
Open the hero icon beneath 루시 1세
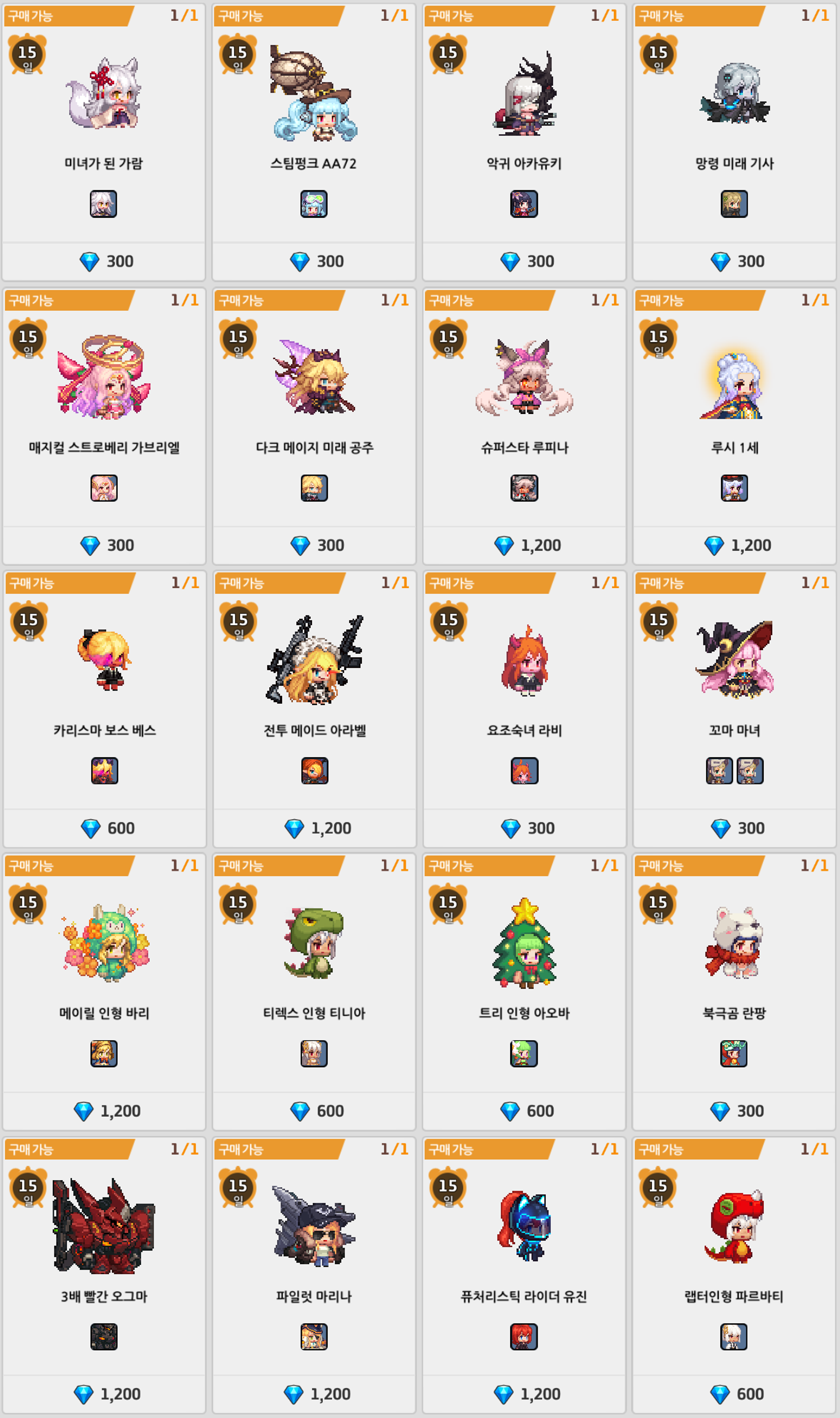pos(734,488)
